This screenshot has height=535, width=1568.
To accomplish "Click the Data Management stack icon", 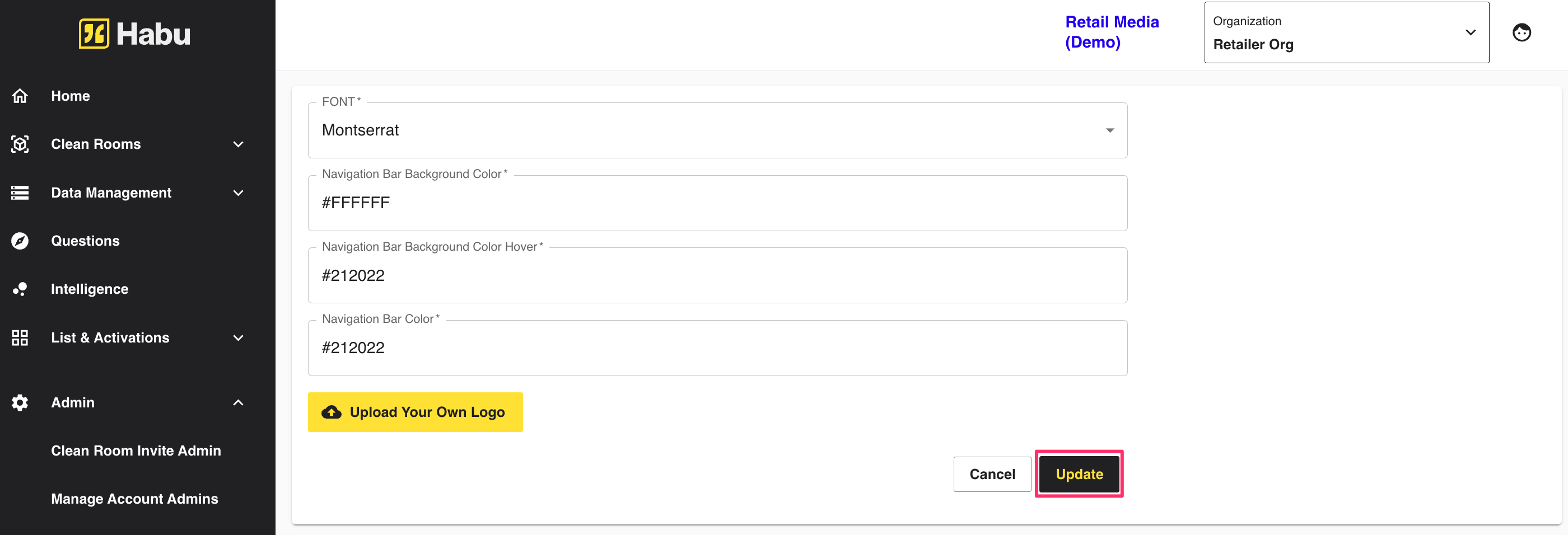I will [x=20, y=193].
